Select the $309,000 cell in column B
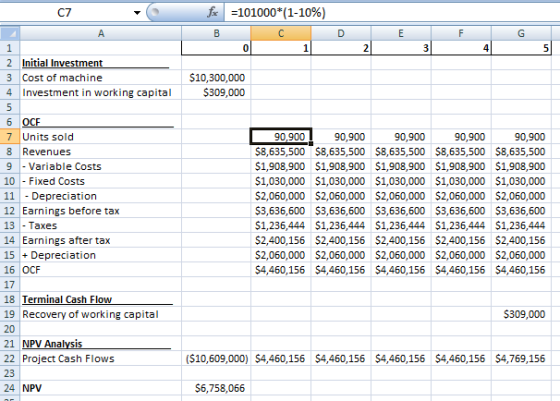 pos(216,92)
